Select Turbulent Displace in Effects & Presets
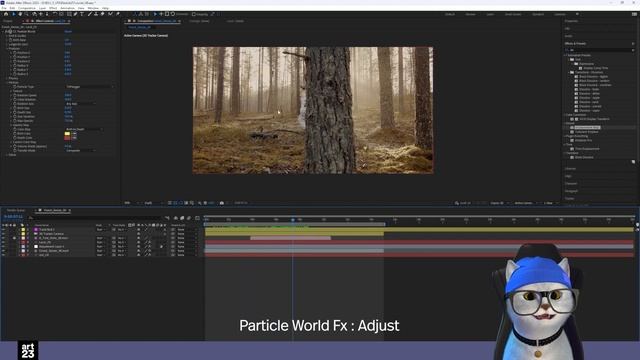This screenshot has width=640, height=360. [587, 132]
